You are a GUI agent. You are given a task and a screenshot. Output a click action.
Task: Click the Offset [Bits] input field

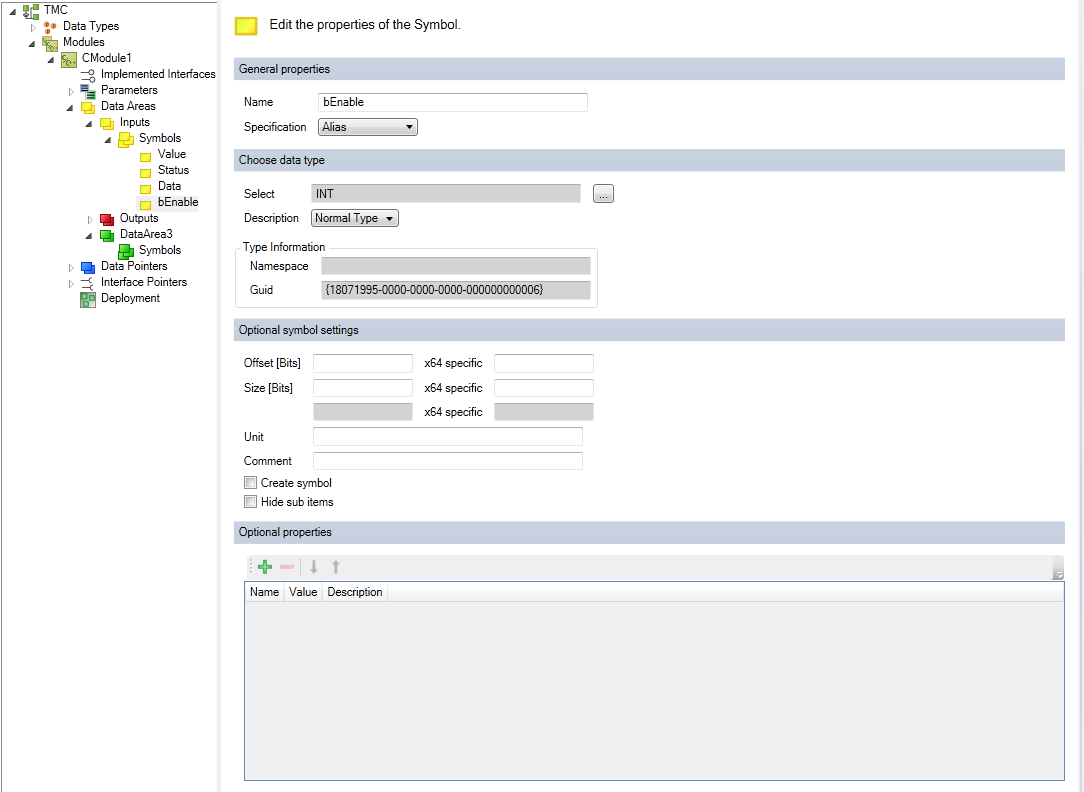click(363, 364)
